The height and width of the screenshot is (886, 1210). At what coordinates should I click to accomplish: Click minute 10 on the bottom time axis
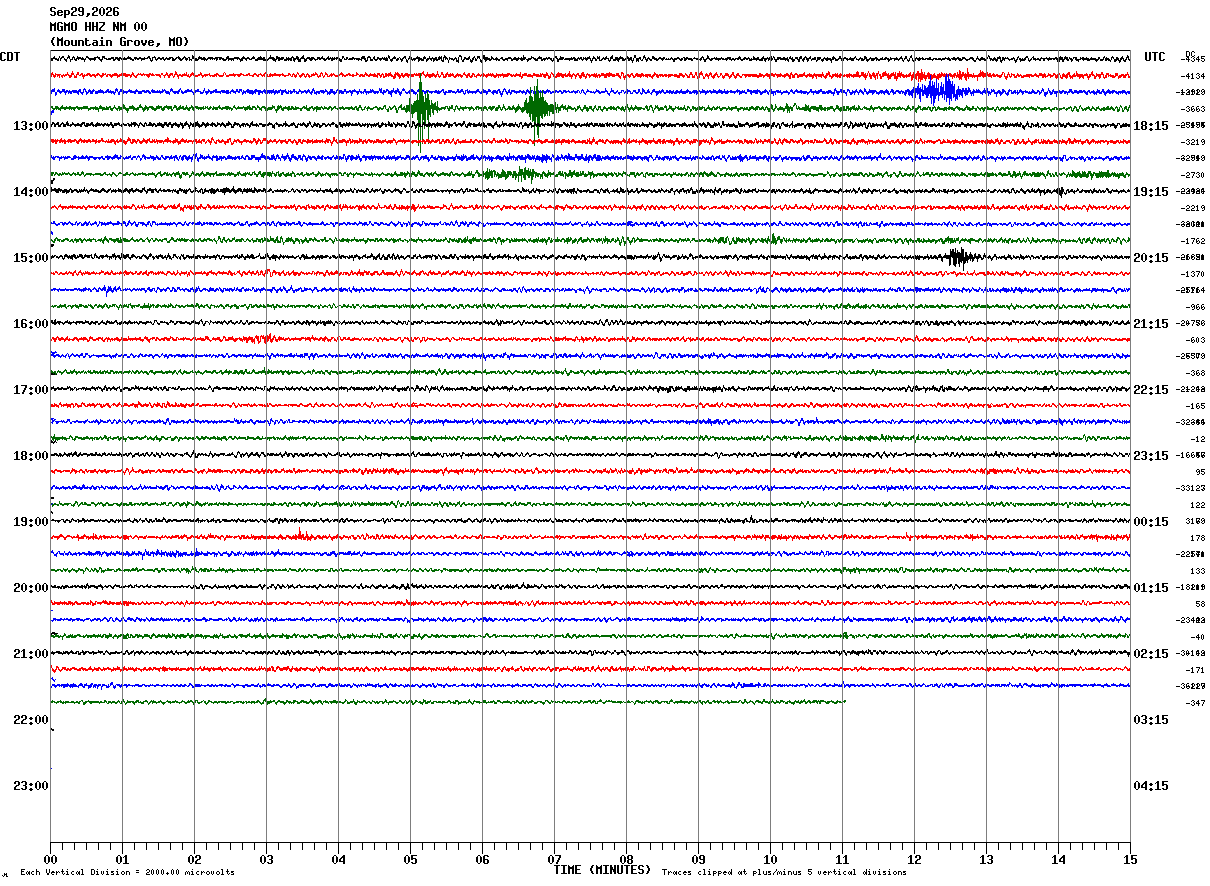pyautogui.click(x=770, y=859)
